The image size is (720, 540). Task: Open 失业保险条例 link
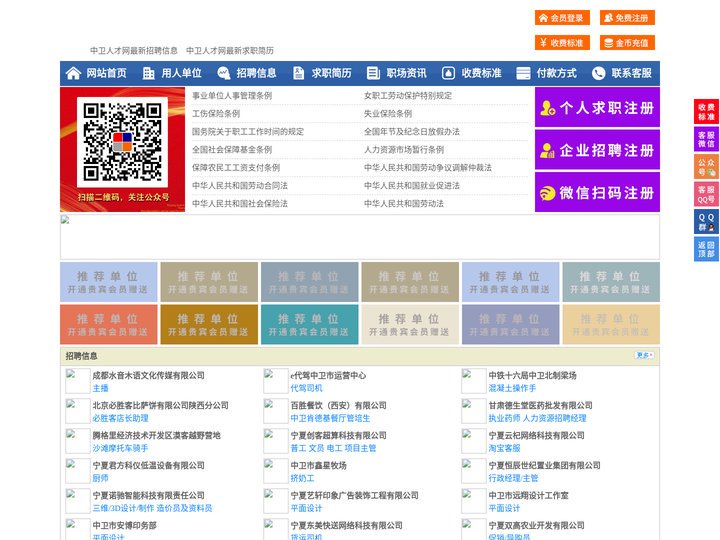point(388,113)
